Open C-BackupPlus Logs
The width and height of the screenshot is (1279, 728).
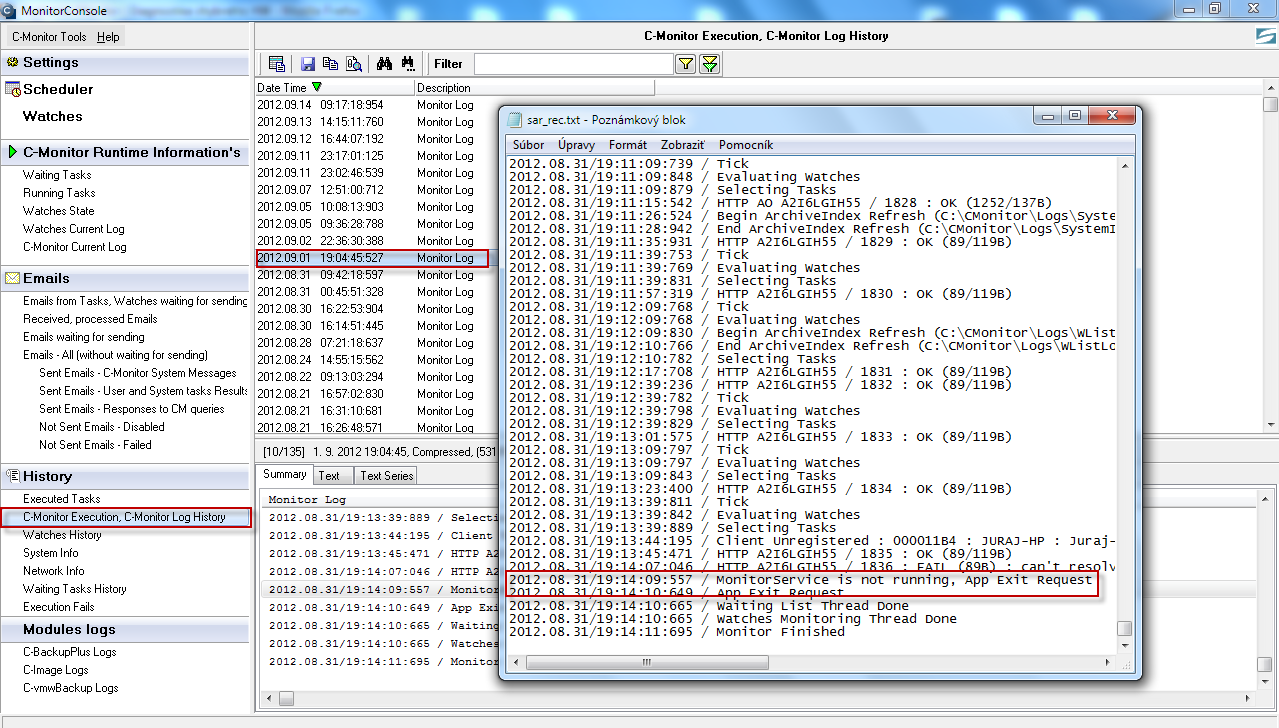point(69,652)
